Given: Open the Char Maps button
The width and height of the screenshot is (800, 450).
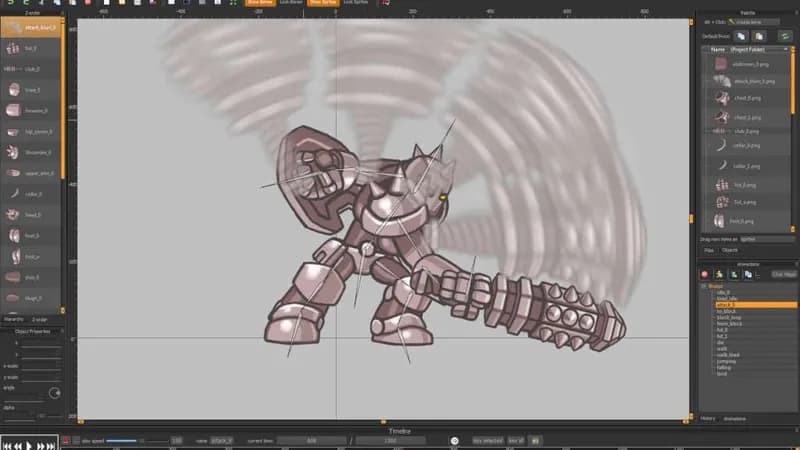Looking at the screenshot, I should (x=784, y=274).
